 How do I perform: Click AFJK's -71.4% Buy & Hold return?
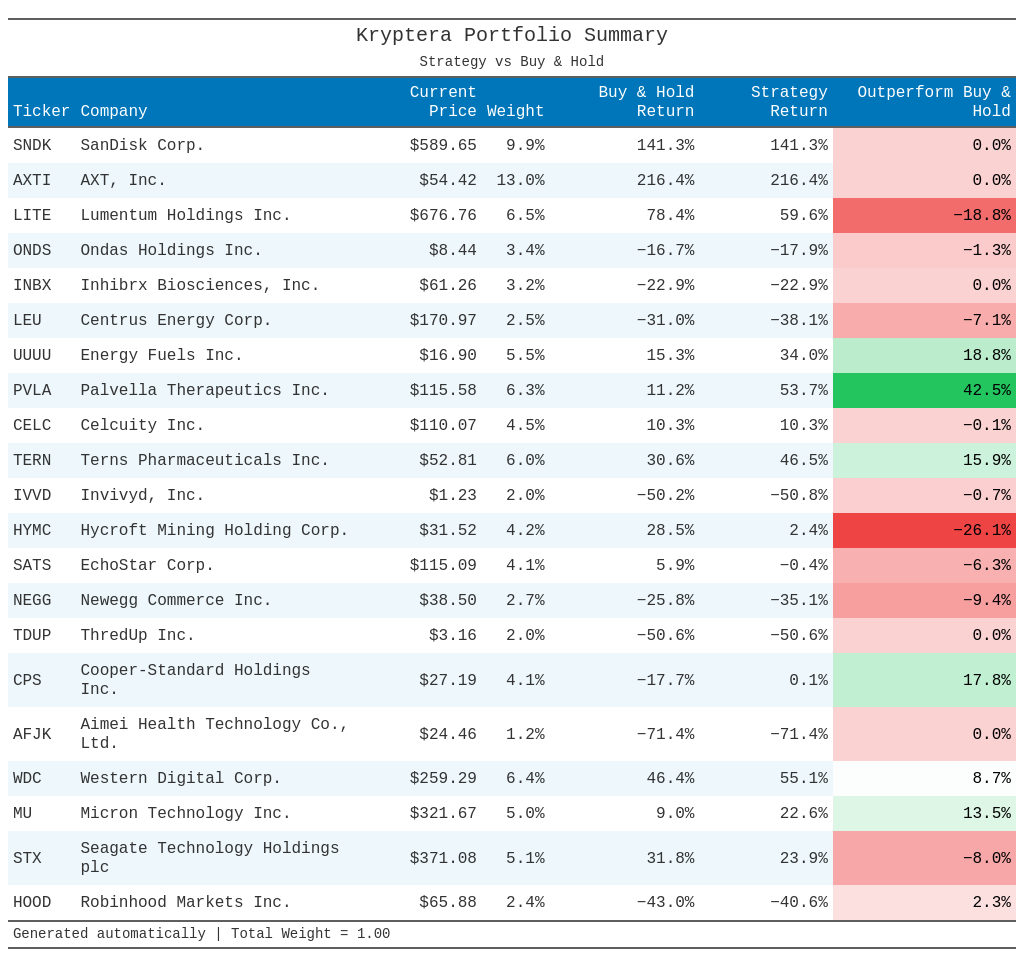665,734
